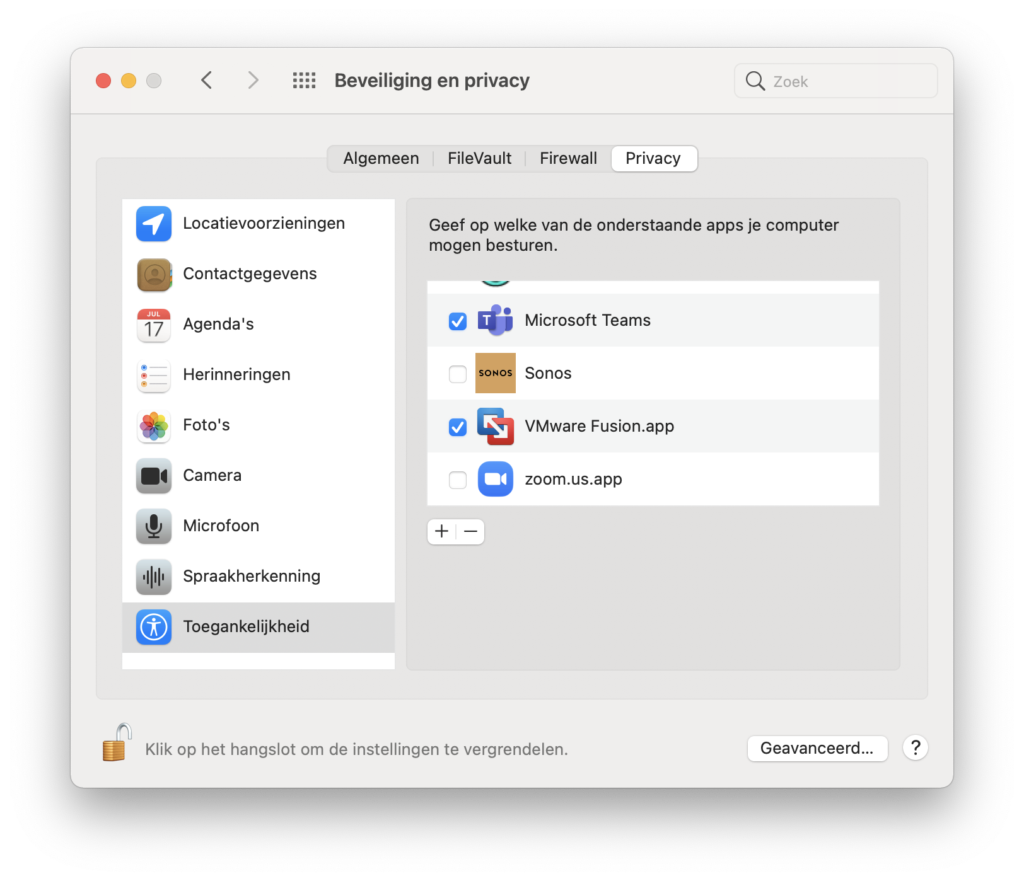Select the Microsoft Teams row text
The height and width of the screenshot is (881, 1024).
click(588, 320)
